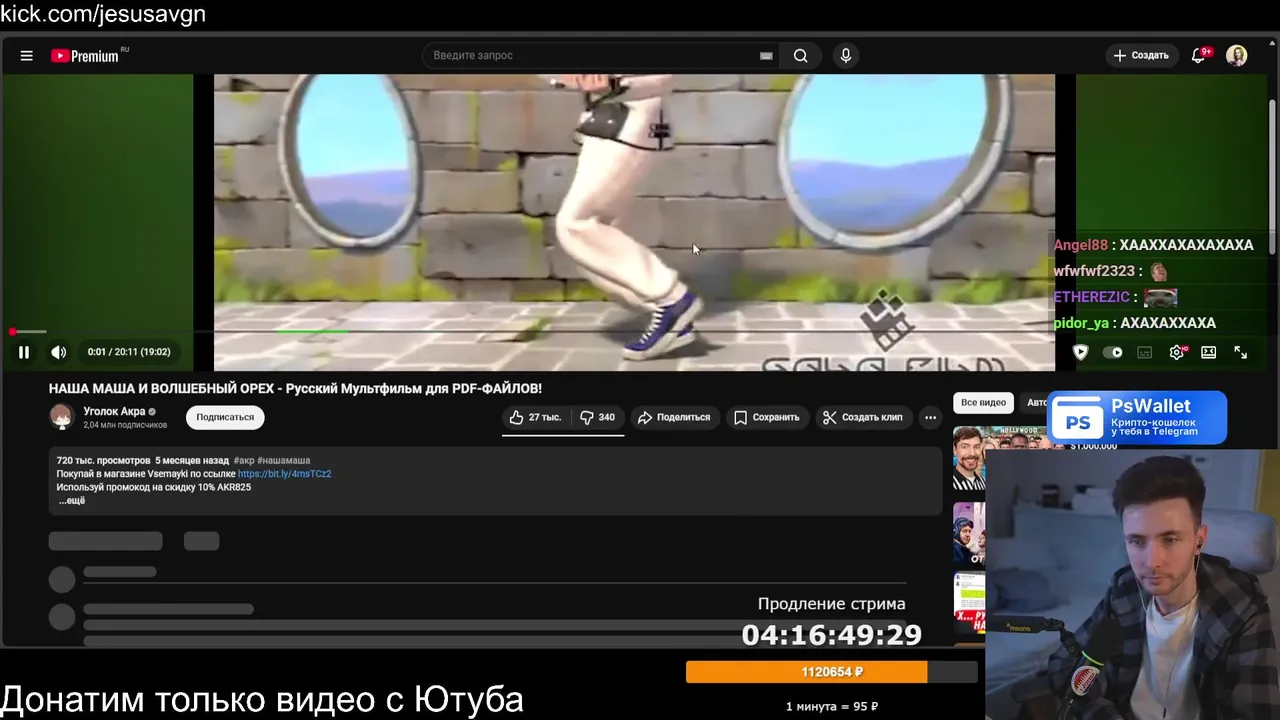1280x720 pixels.
Task: Enter fullscreen mode
Action: point(1241,352)
